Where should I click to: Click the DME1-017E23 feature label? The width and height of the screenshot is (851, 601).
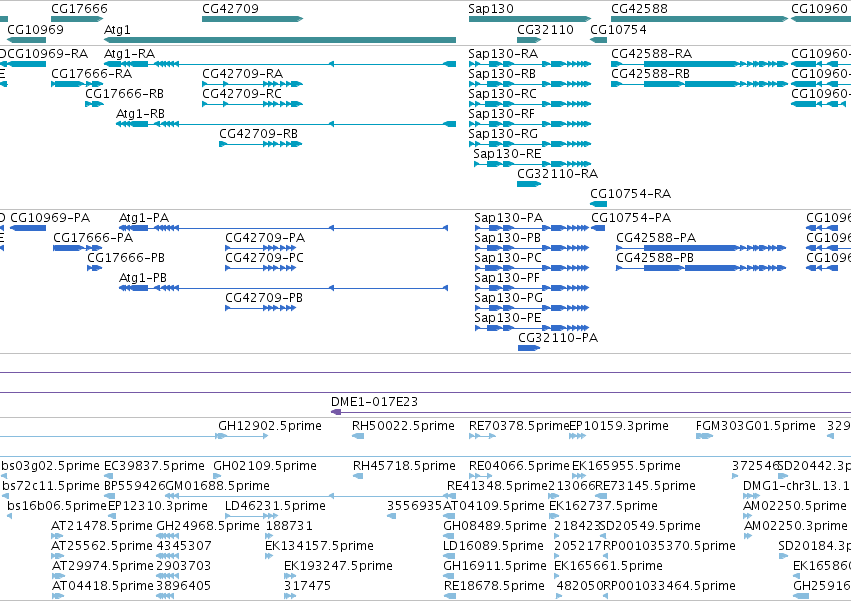(x=374, y=402)
